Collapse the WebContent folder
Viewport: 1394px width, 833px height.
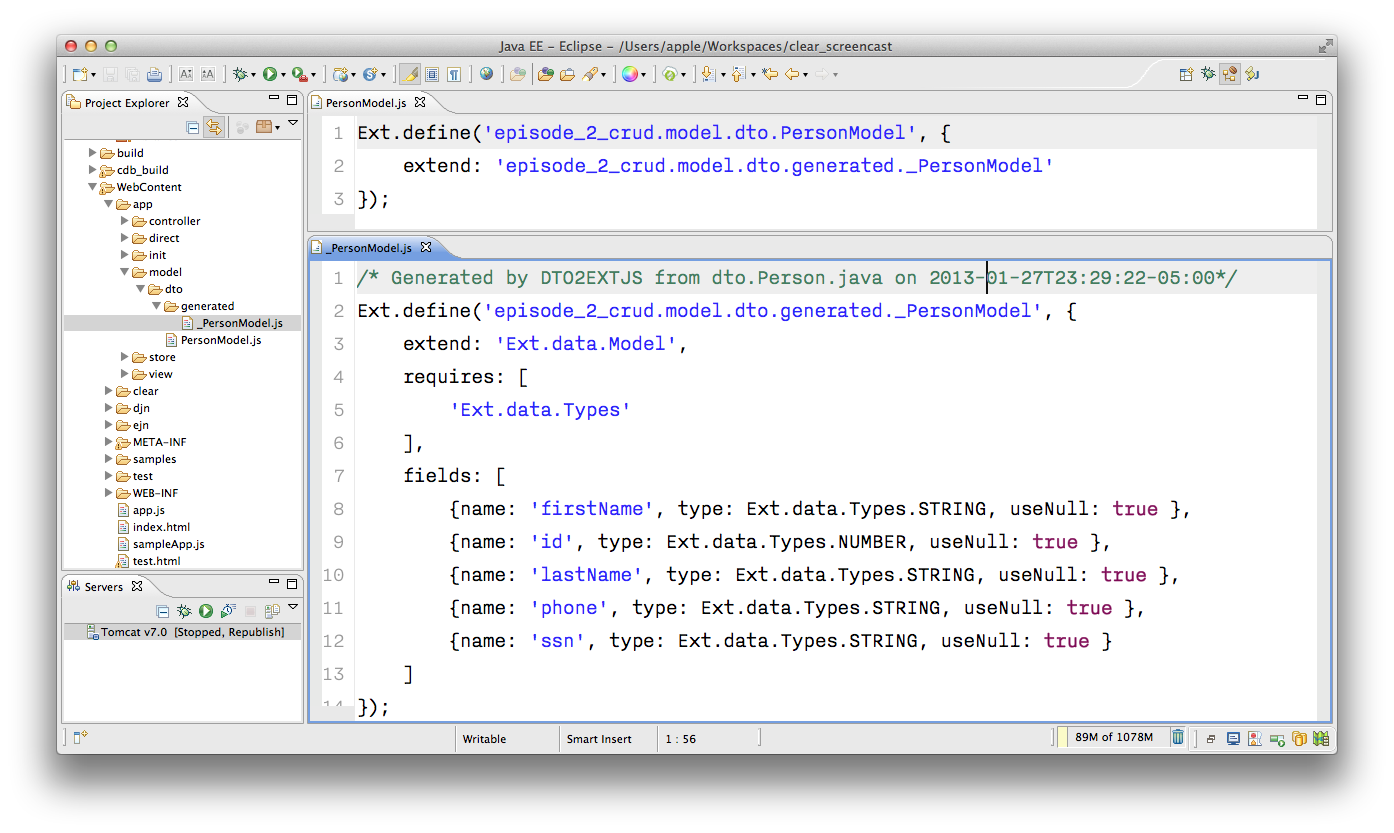[x=93, y=187]
